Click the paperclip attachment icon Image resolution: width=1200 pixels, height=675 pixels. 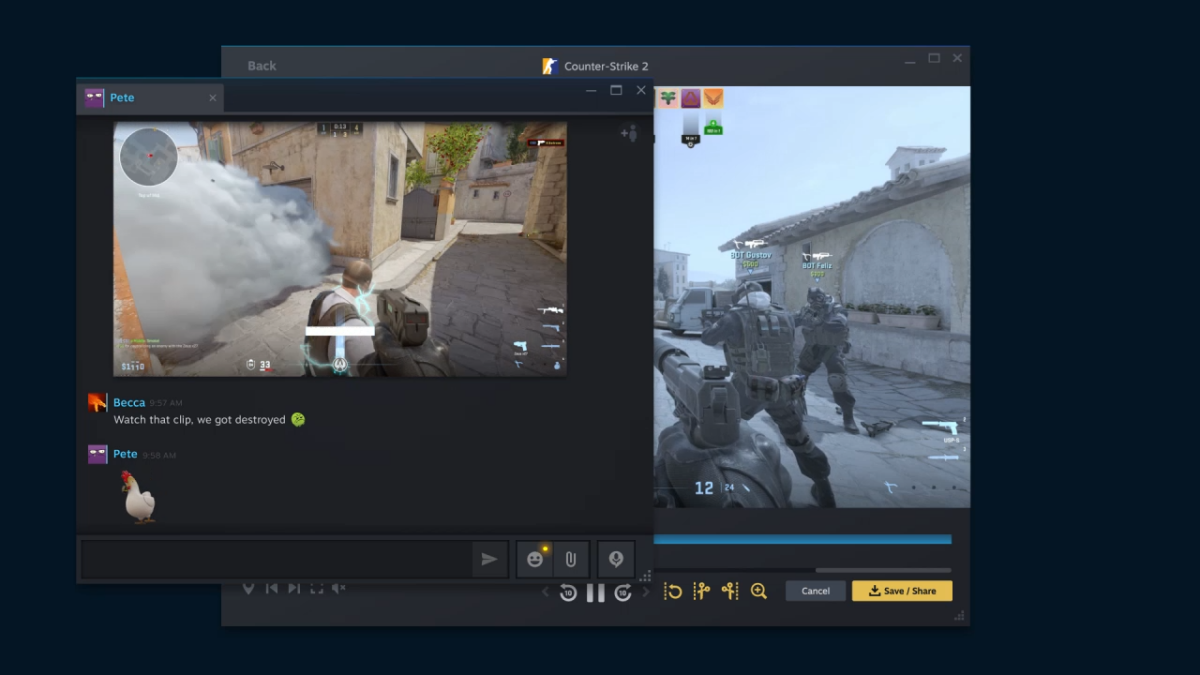(x=571, y=559)
